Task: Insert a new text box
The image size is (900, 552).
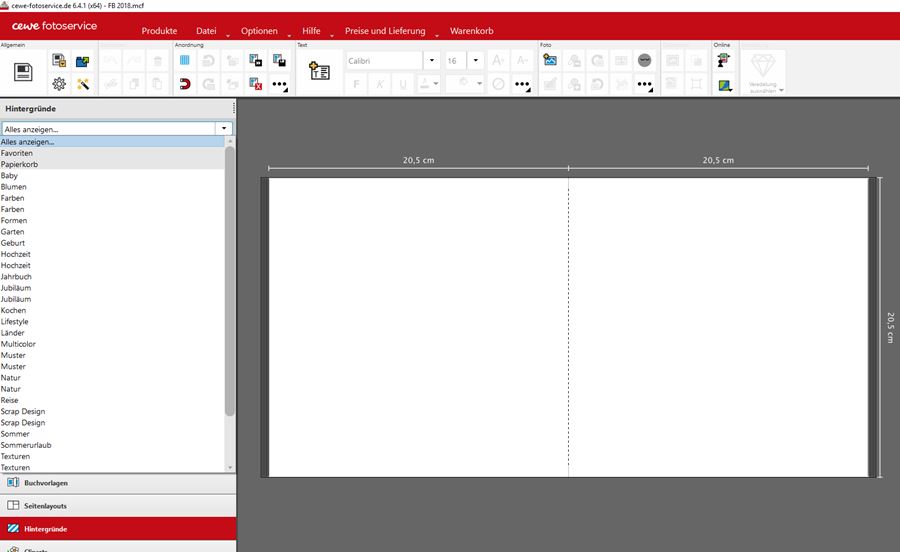Action: (x=320, y=72)
